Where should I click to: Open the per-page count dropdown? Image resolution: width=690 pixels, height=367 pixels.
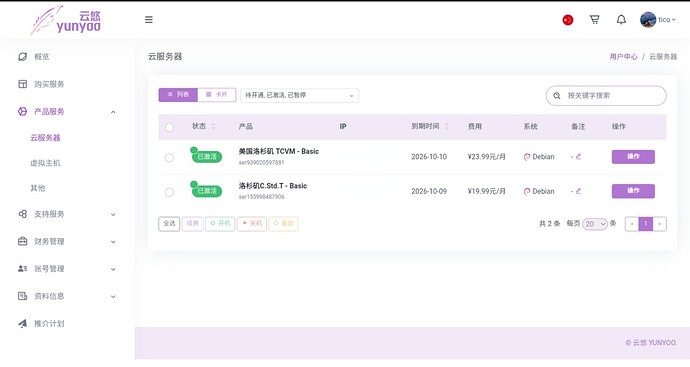(595, 224)
